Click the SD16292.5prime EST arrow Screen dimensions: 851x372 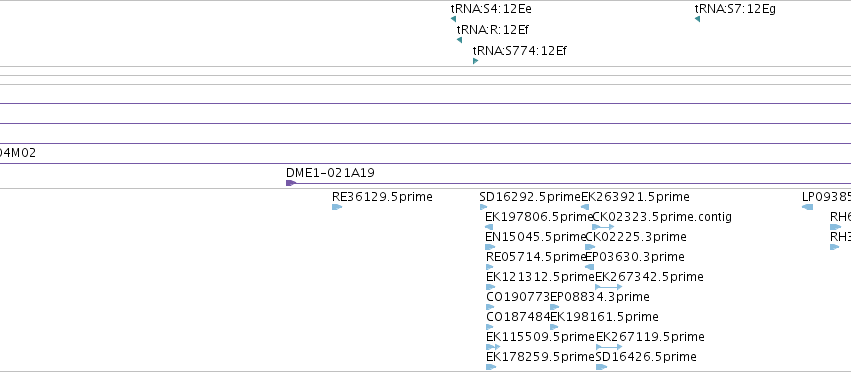(483, 207)
